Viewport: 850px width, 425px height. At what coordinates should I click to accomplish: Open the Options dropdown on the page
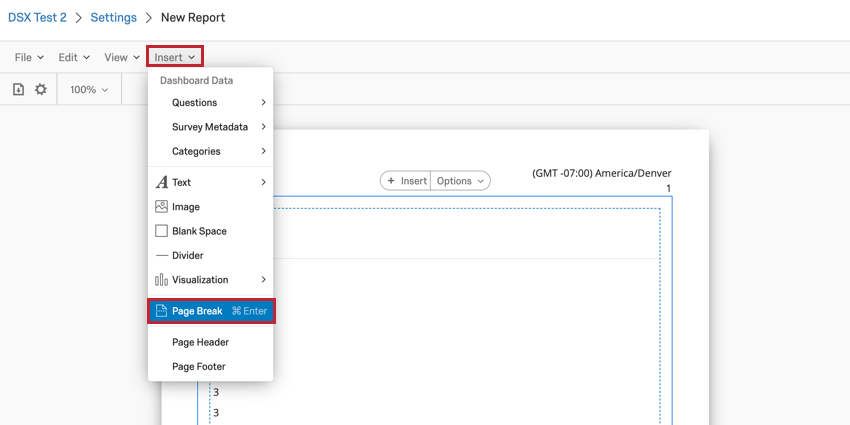coord(461,181)
